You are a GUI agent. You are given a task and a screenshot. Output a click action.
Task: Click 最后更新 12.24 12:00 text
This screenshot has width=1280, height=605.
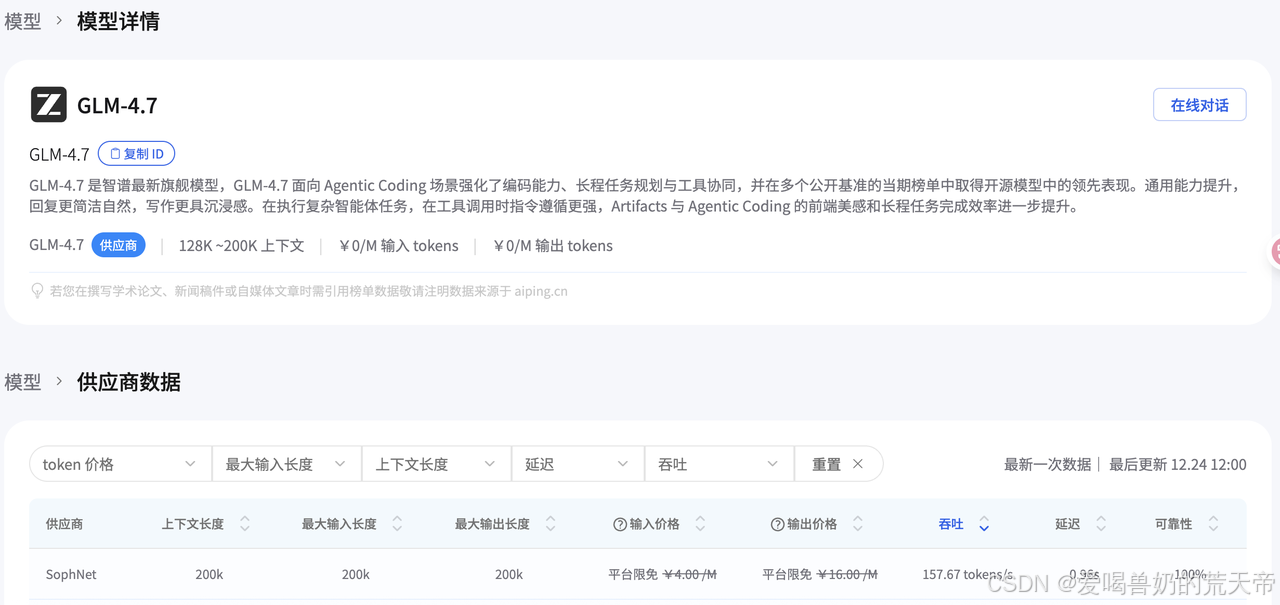pyautogui.click(x=1178, y=464)
